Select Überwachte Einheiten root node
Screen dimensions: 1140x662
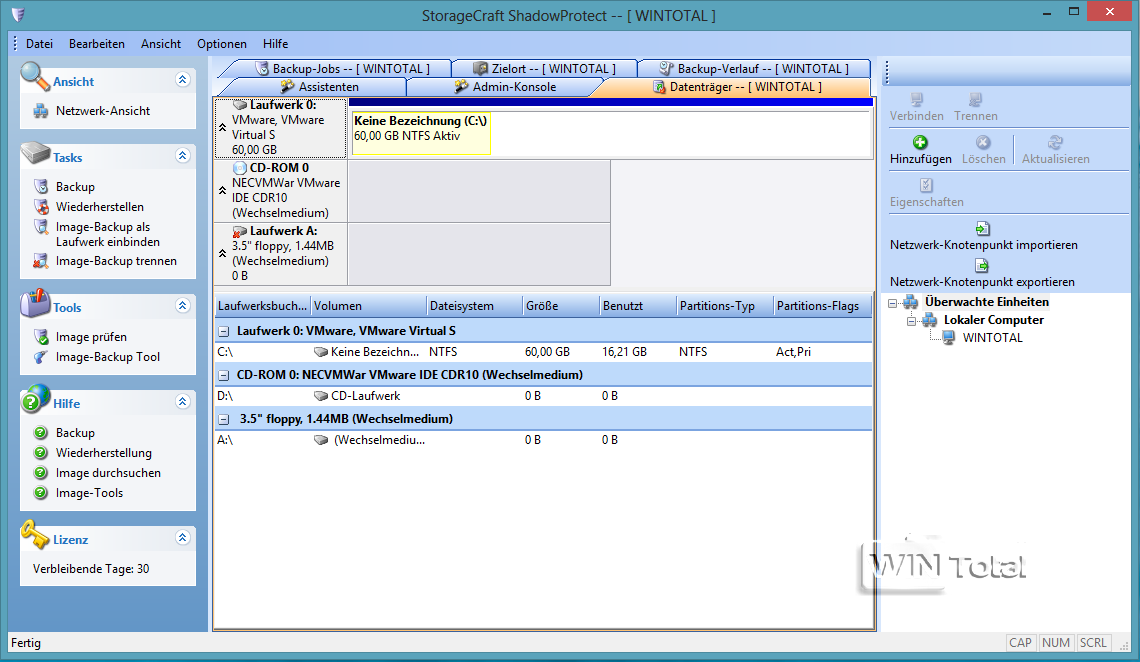pos(987,302)
